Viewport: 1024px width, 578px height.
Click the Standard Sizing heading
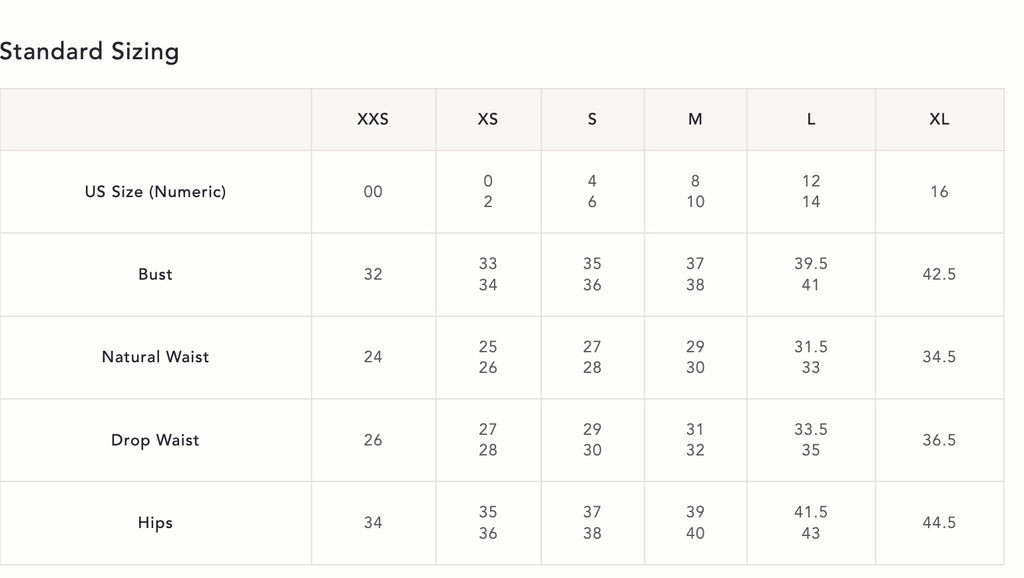click(x=89, y=51)
